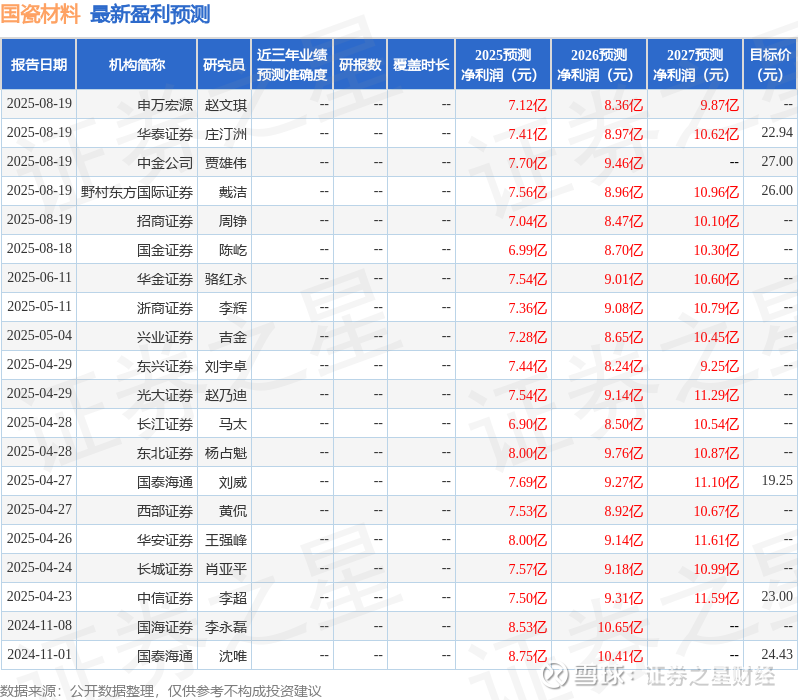This screenshot has width=798, height=700.
Task: Click the 2024-11-01 date cell
Action: point(39,655)
